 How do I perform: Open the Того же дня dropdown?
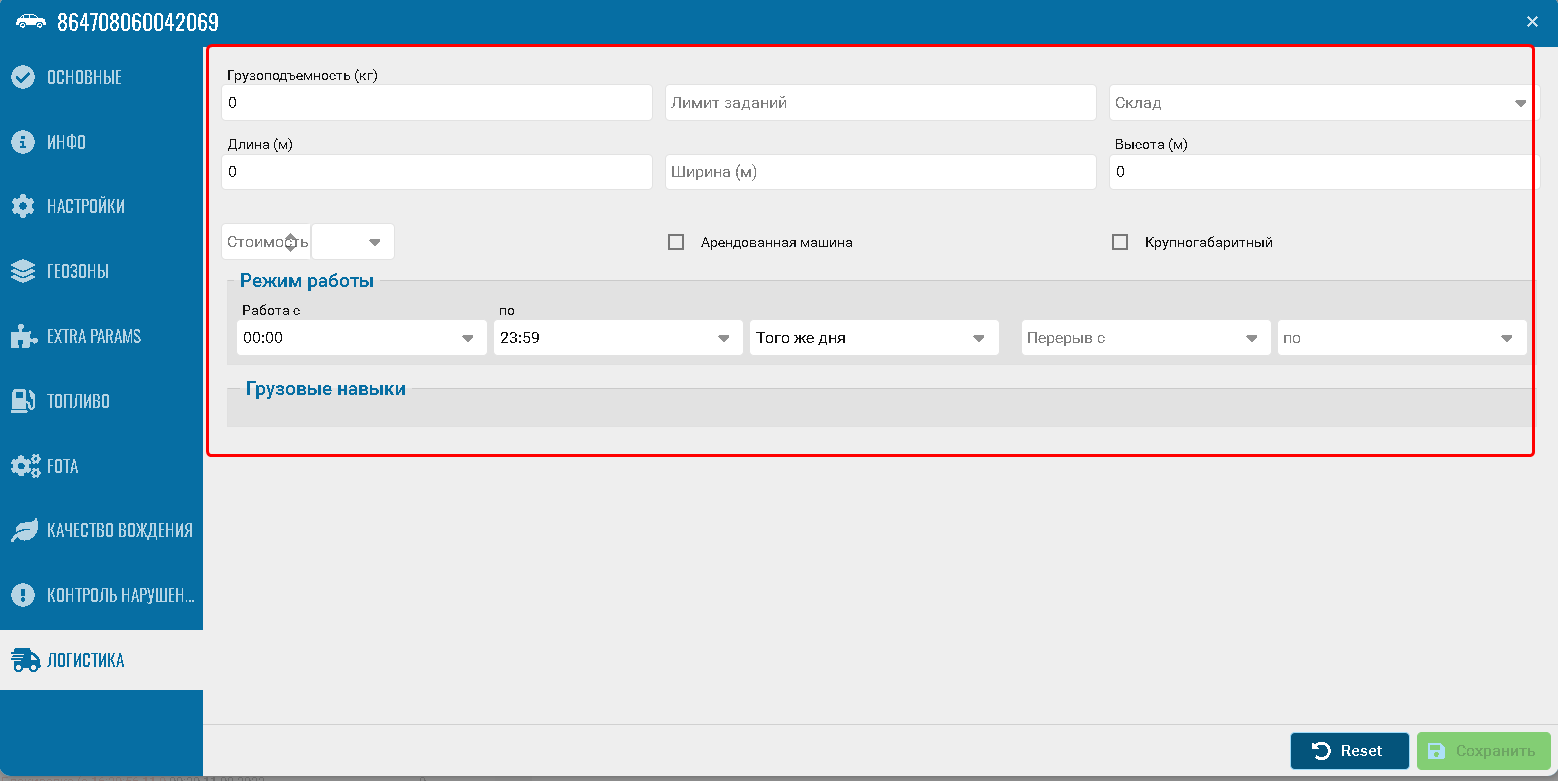click(x=979, y=338)
